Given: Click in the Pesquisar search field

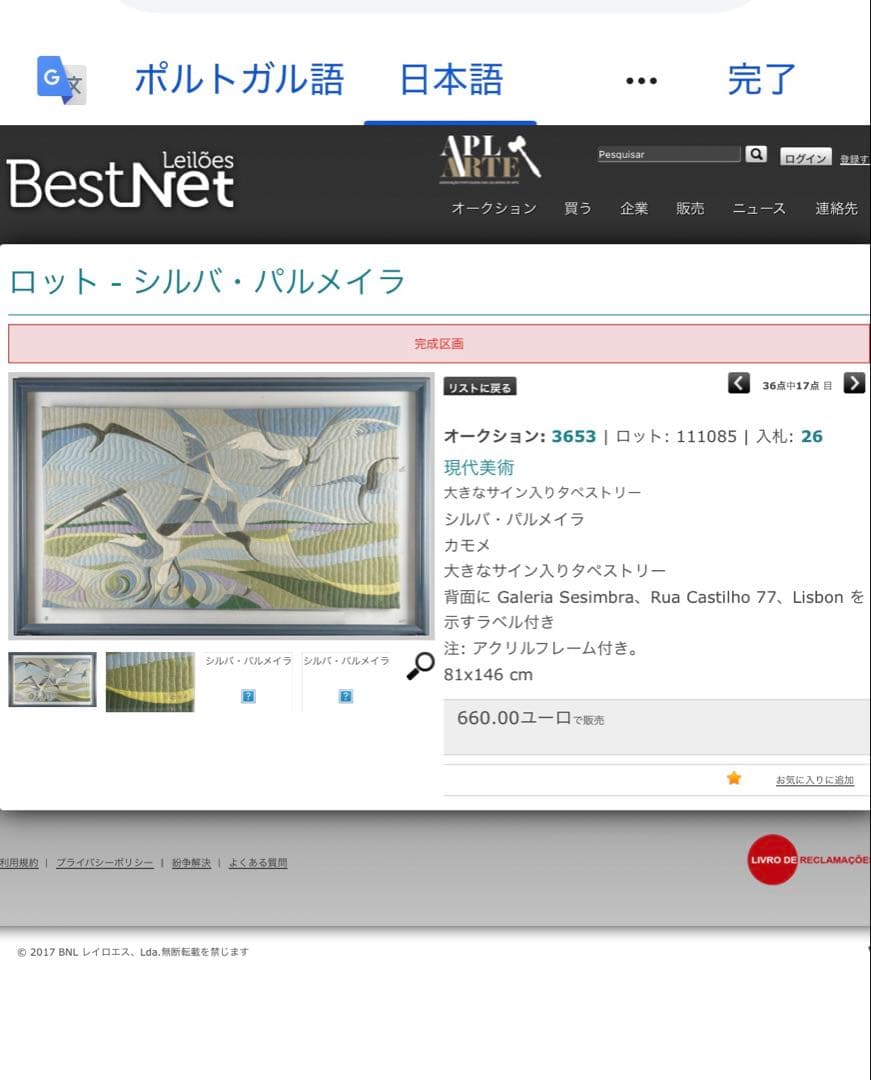Looking at the screenshot, I should tap(668, 154).
